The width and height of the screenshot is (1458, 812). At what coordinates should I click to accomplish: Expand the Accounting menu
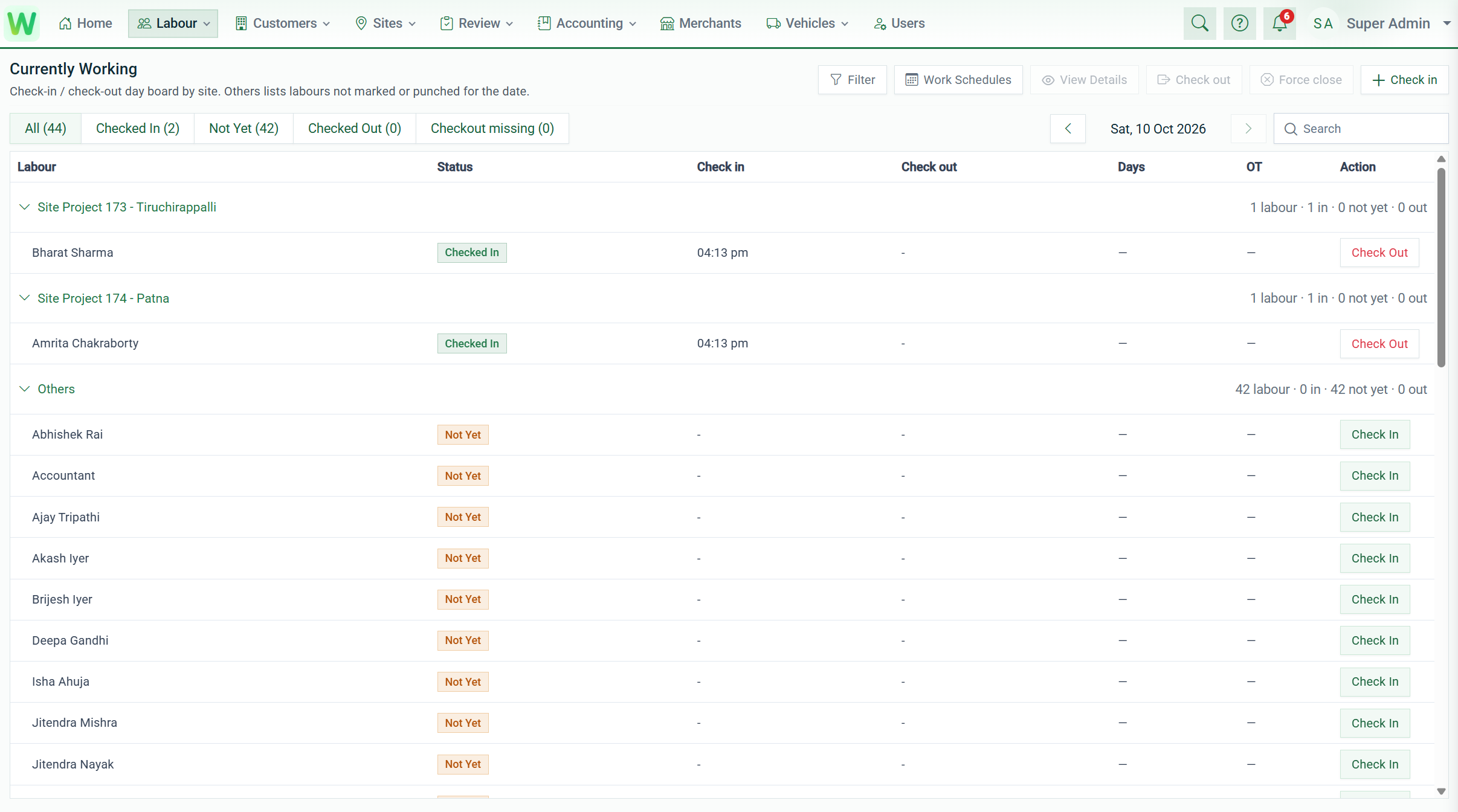(x=587, y=24)
